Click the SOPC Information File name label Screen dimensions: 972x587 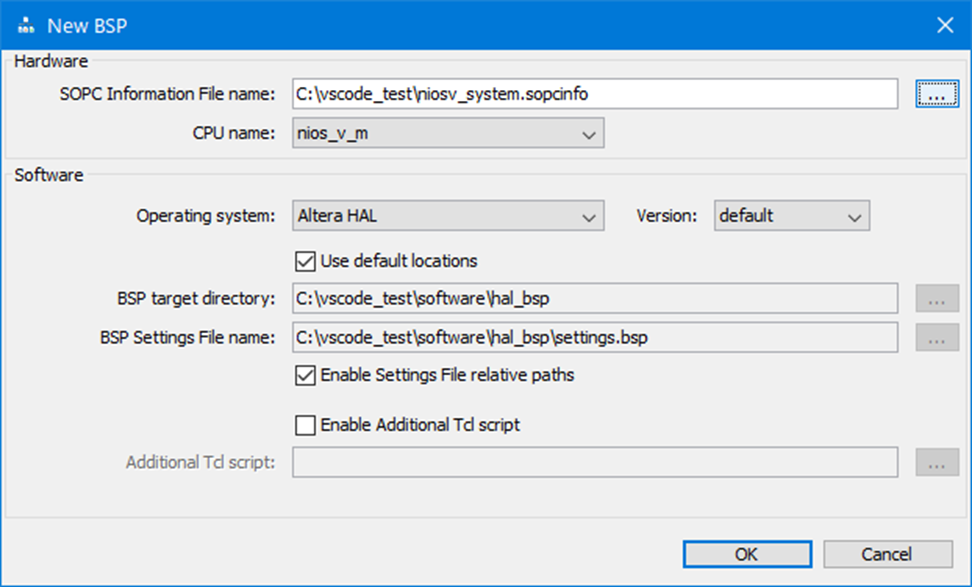pos(167,94)
